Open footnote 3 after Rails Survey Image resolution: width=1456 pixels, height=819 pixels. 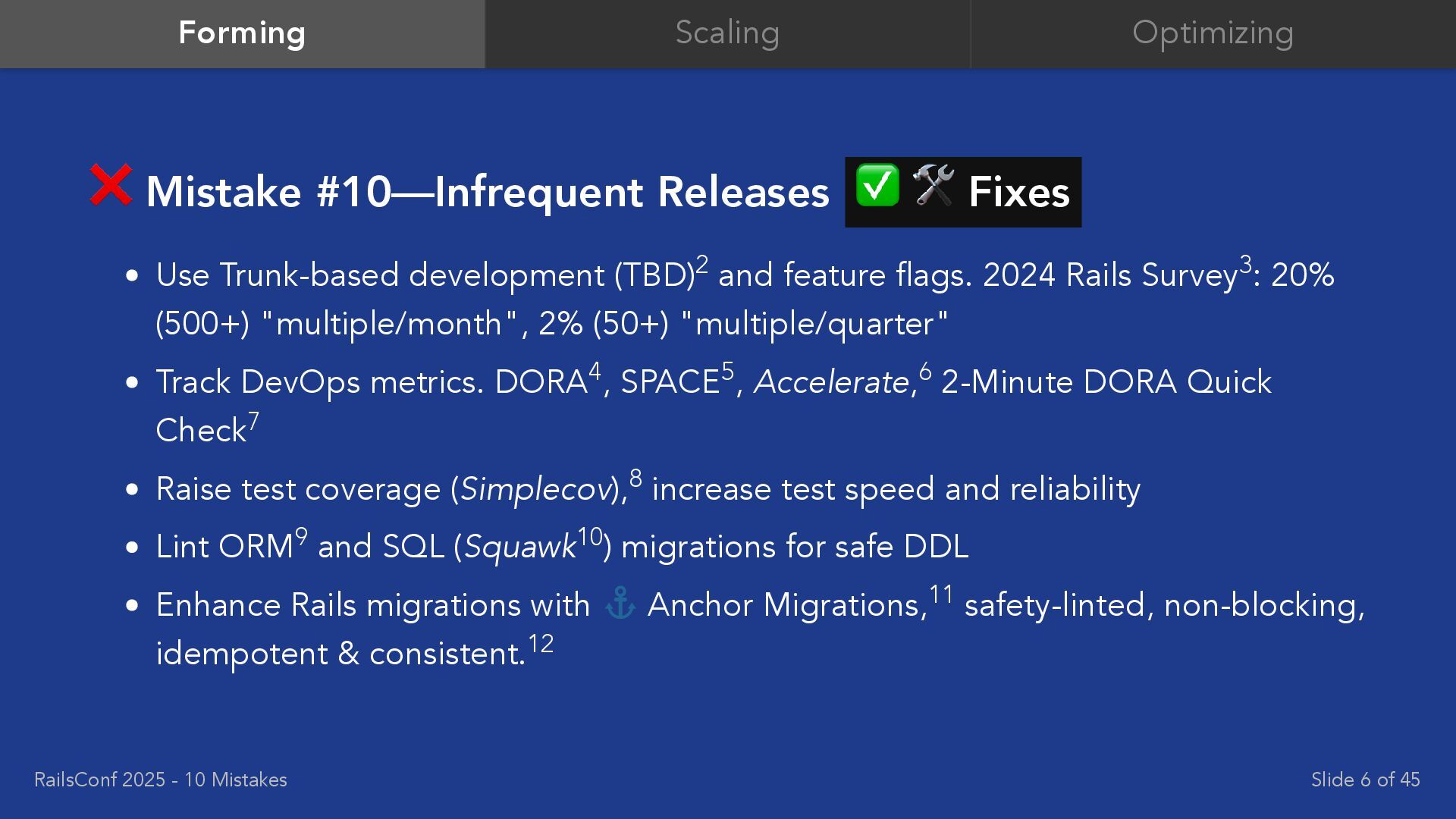[1245, 265]
